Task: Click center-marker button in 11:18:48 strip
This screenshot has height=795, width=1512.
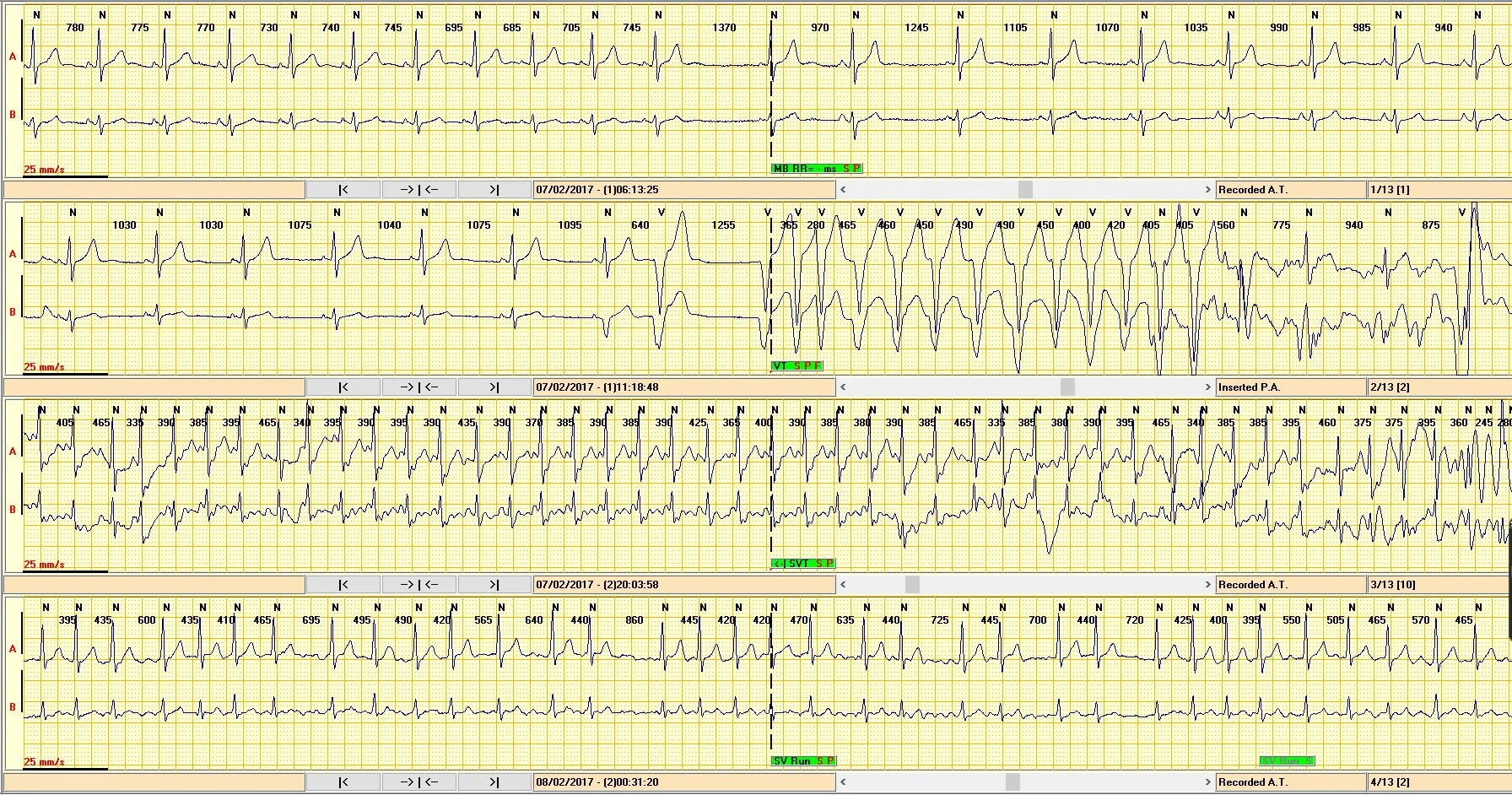Action: coord(418,387)
